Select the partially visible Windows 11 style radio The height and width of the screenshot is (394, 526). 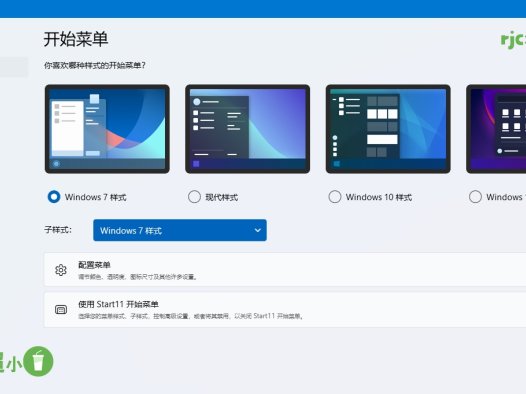point(475,197)
